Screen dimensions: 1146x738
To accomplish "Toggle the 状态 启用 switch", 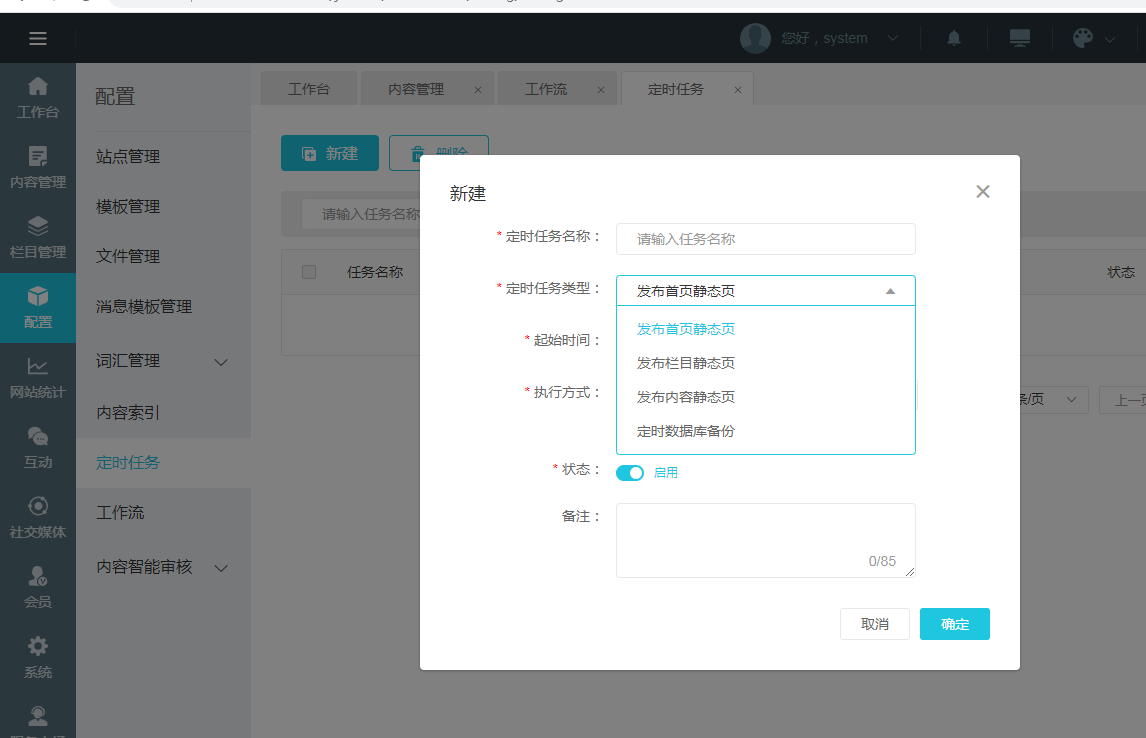I will pyautogui.click(x=630, y=473).
